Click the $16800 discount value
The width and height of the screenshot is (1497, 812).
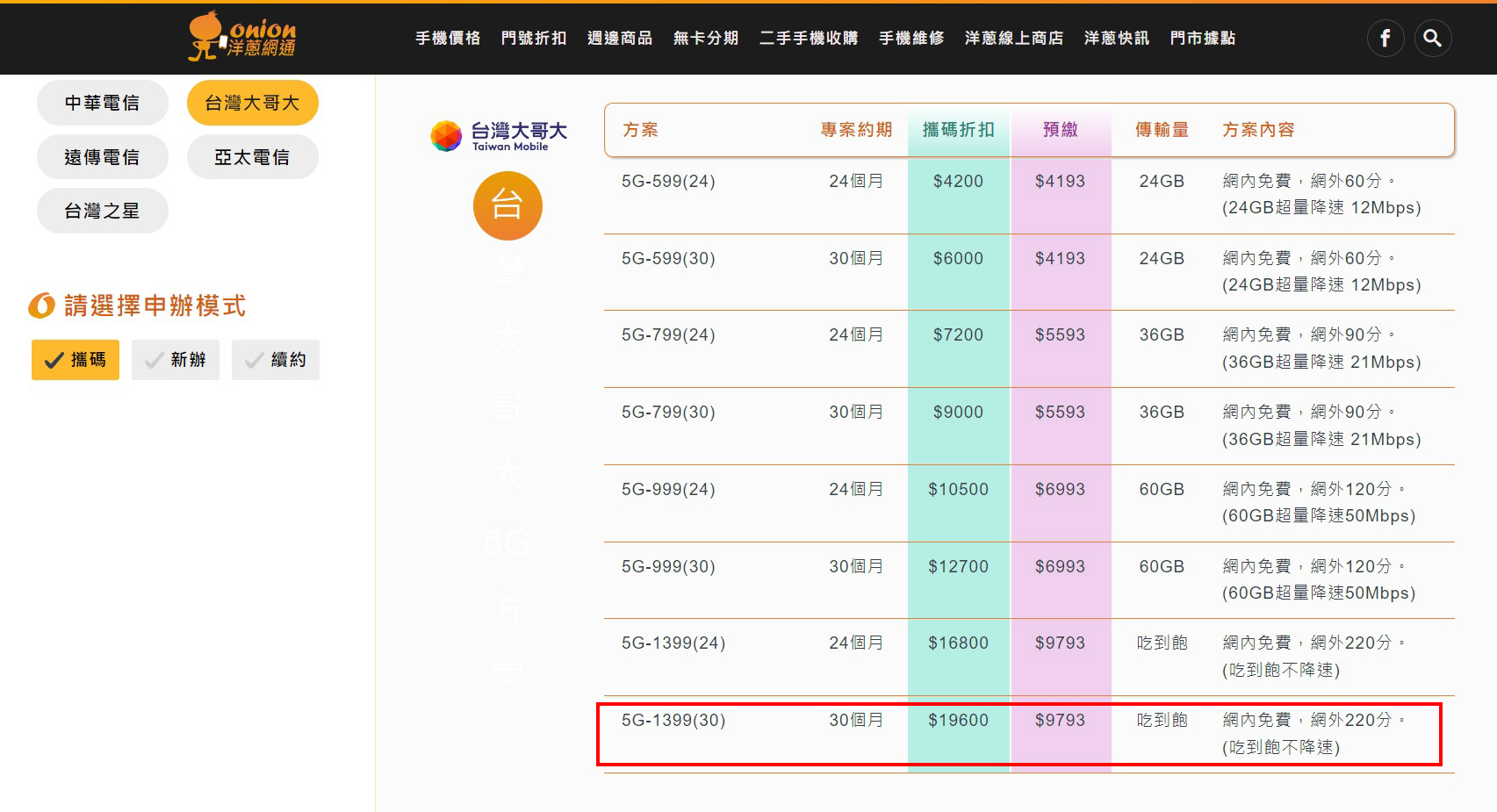click(958, 643)
